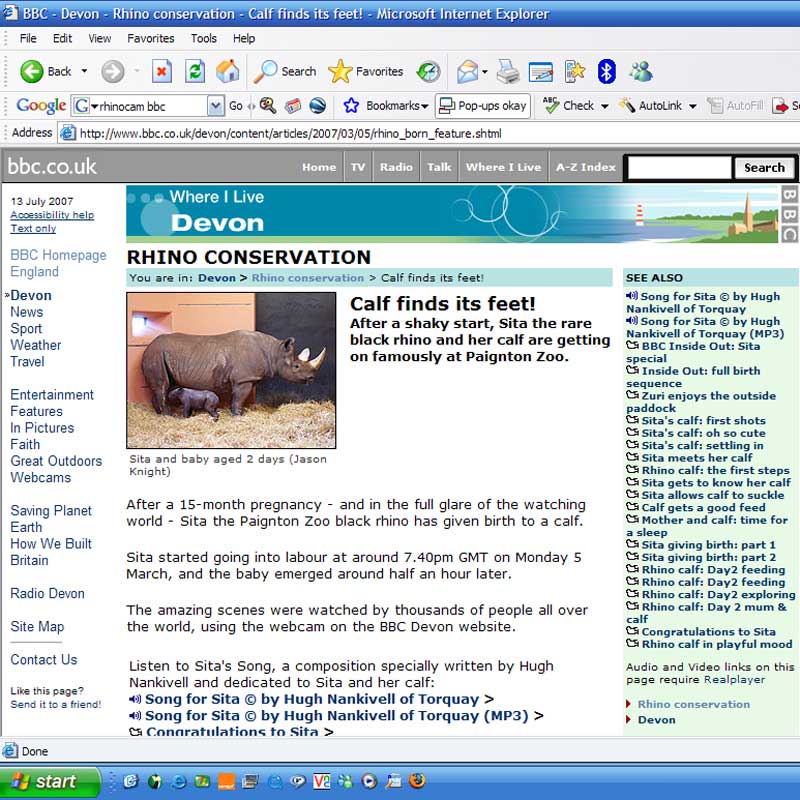Go to the browser Home page icon
The height and width of the screenshot is (800, 800).
click(228, 71)
